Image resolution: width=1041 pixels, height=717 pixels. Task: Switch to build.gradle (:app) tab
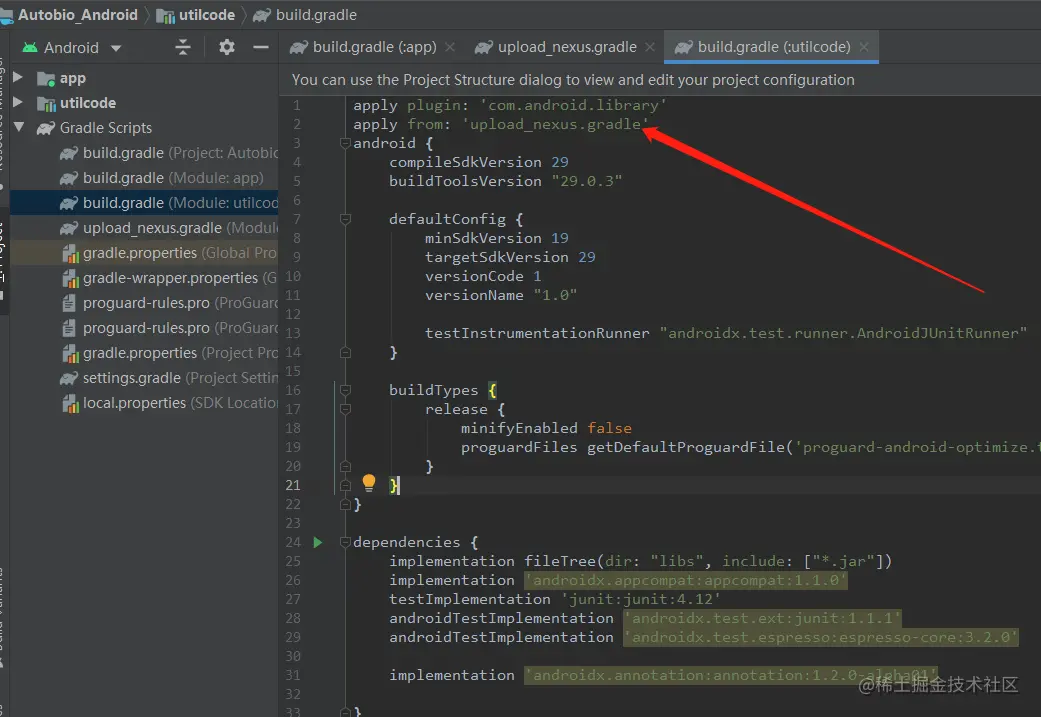point(374,47)
